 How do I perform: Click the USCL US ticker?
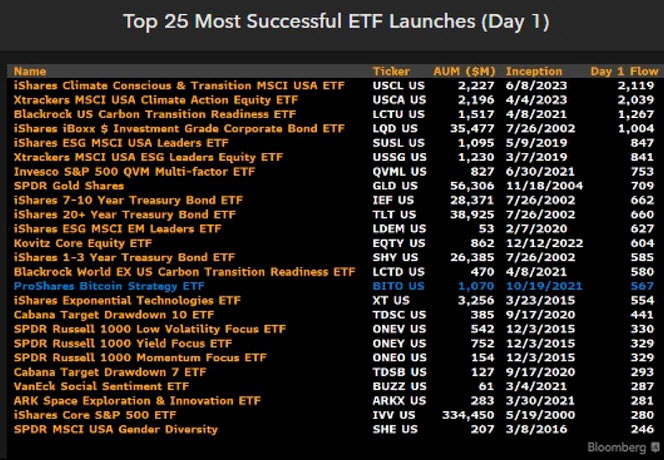pyautogui.click(x=396, y=86)
